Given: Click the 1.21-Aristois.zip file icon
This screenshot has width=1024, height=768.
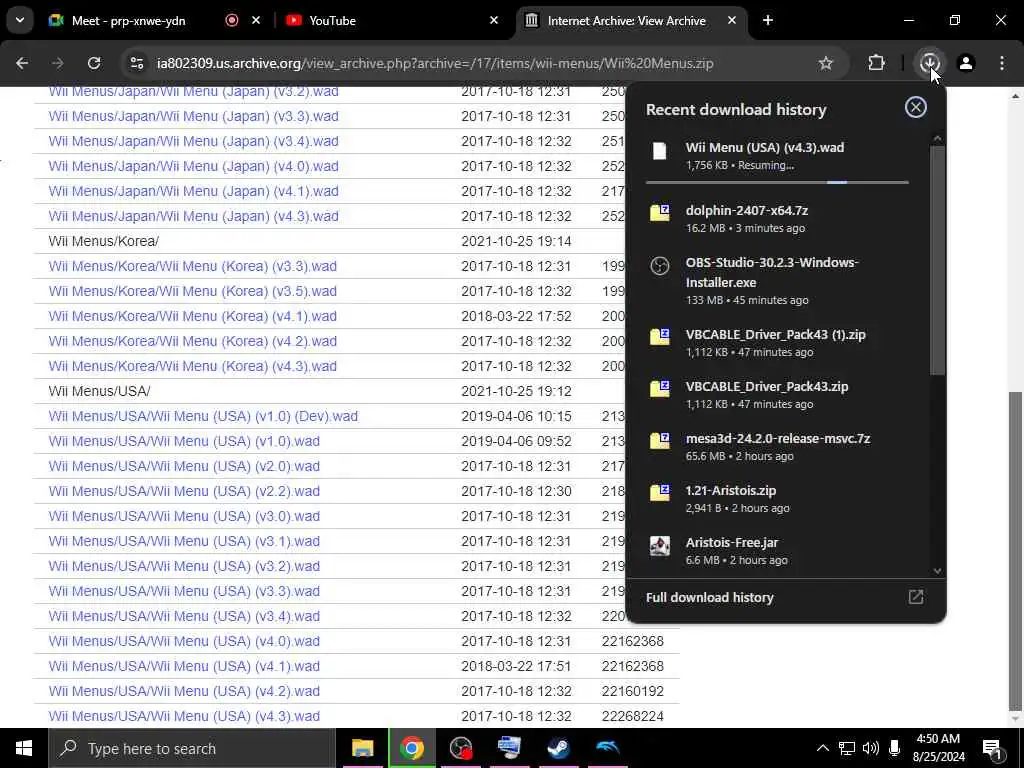Looking at the screenshot, I should (x=660, y=493).
